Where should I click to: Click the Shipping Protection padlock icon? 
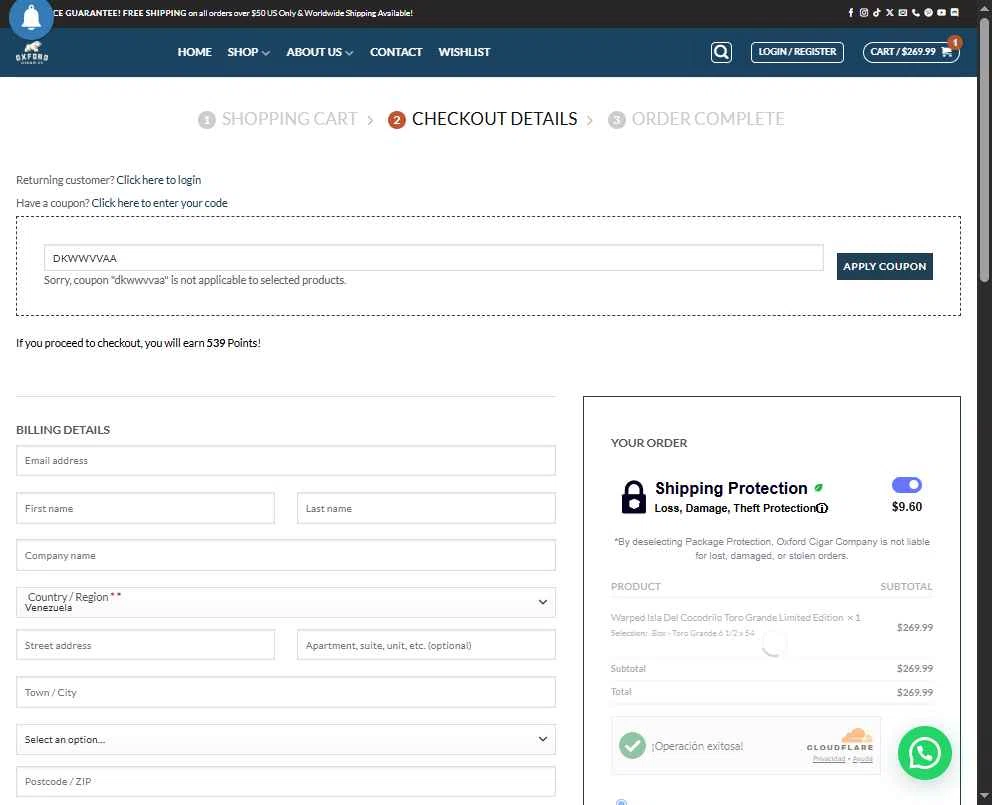633,497
